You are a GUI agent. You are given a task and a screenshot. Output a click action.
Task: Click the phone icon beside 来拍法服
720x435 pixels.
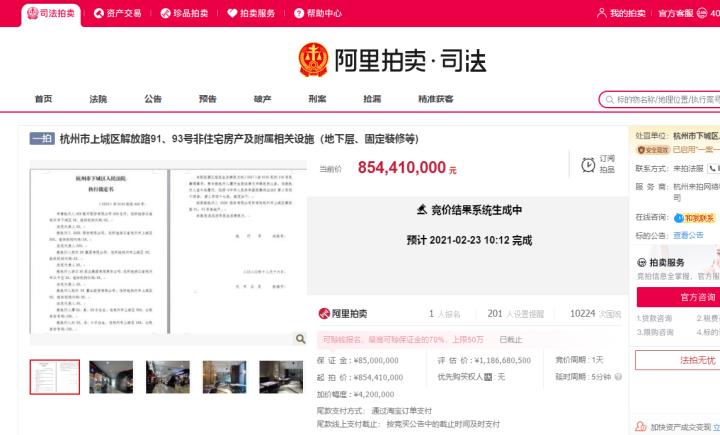tap(713, 169)
